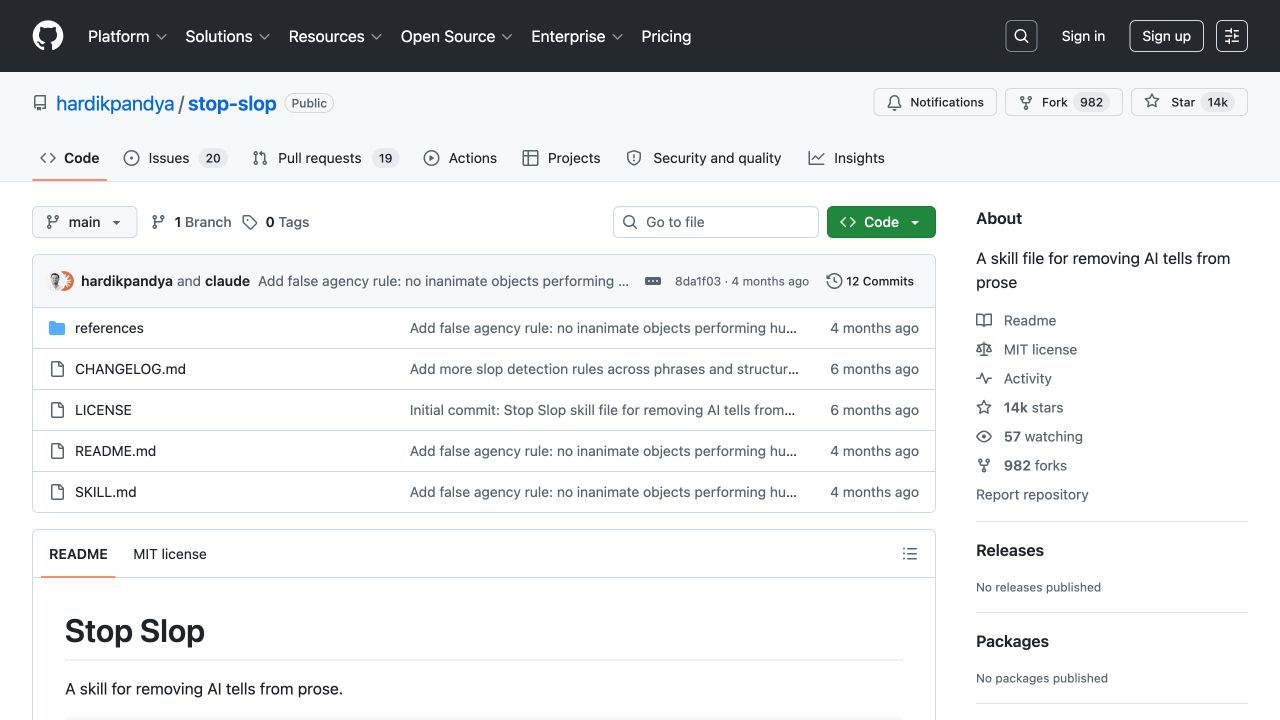Switch to the Issues tab
The height and width of the screenshot is (720, 1280).
[x=175, y=158]
